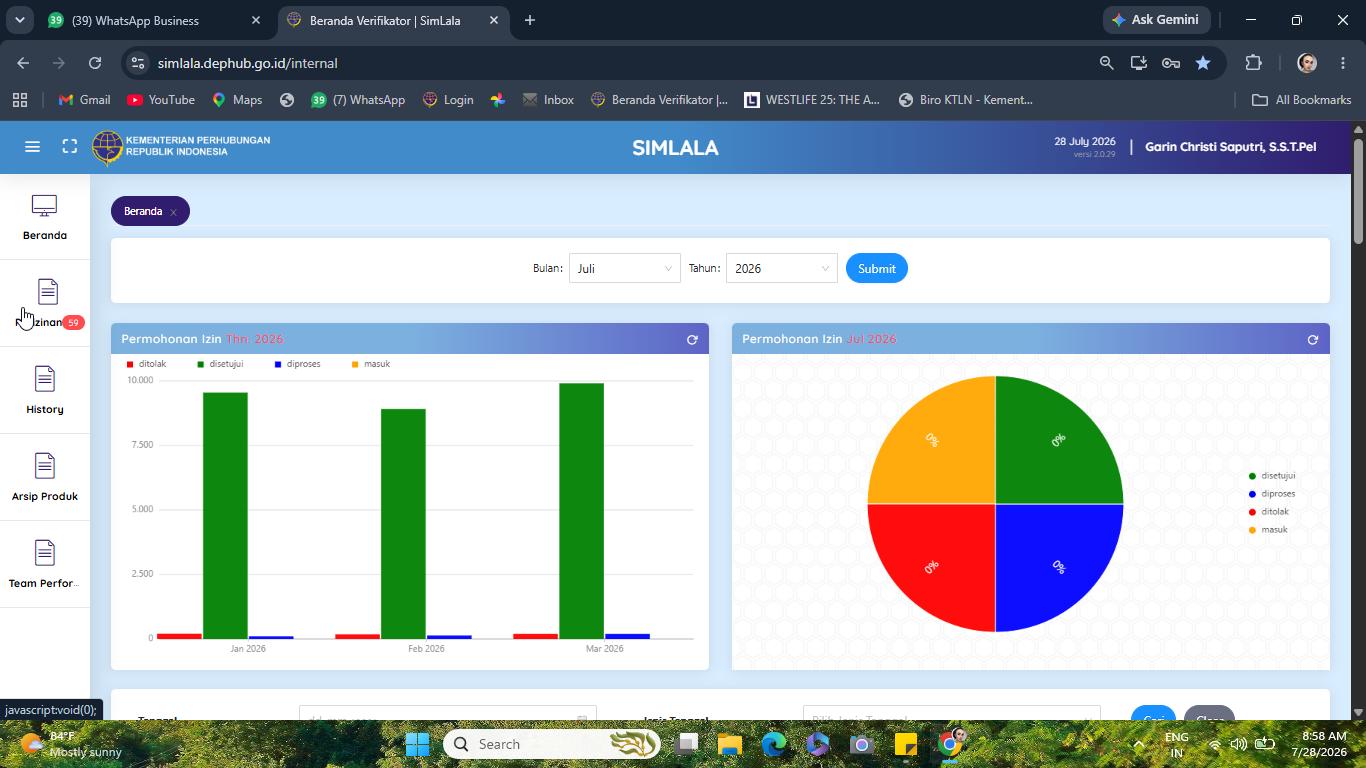Open All Bookmarks folder
This screenshot has width=1366, height=768.
(1302, 100)
